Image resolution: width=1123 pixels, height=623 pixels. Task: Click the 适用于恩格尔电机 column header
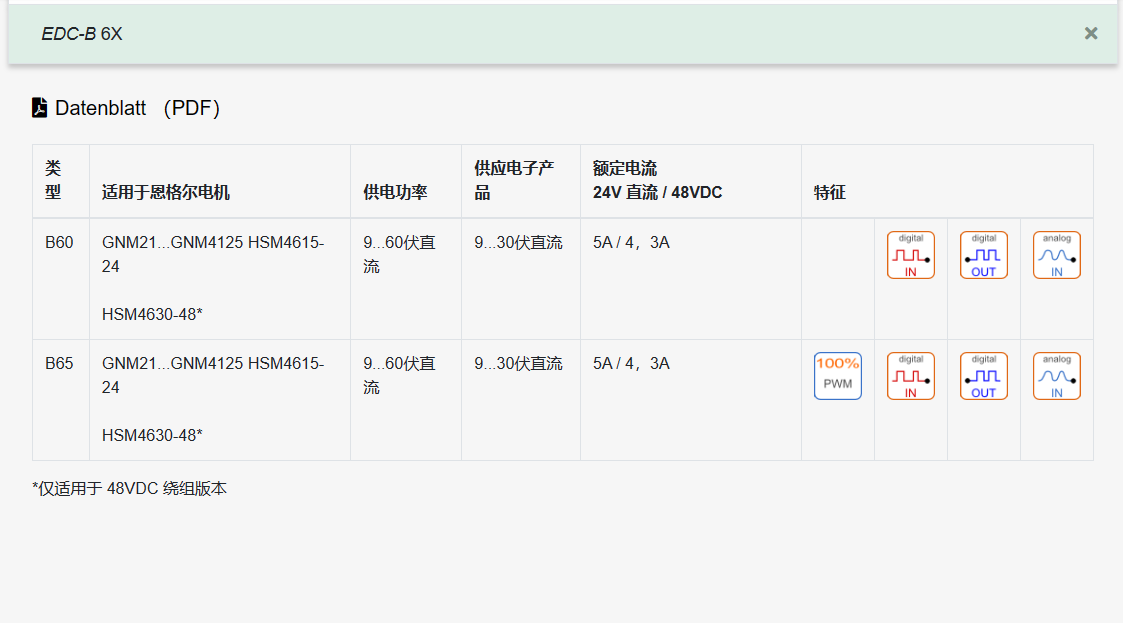166,192
